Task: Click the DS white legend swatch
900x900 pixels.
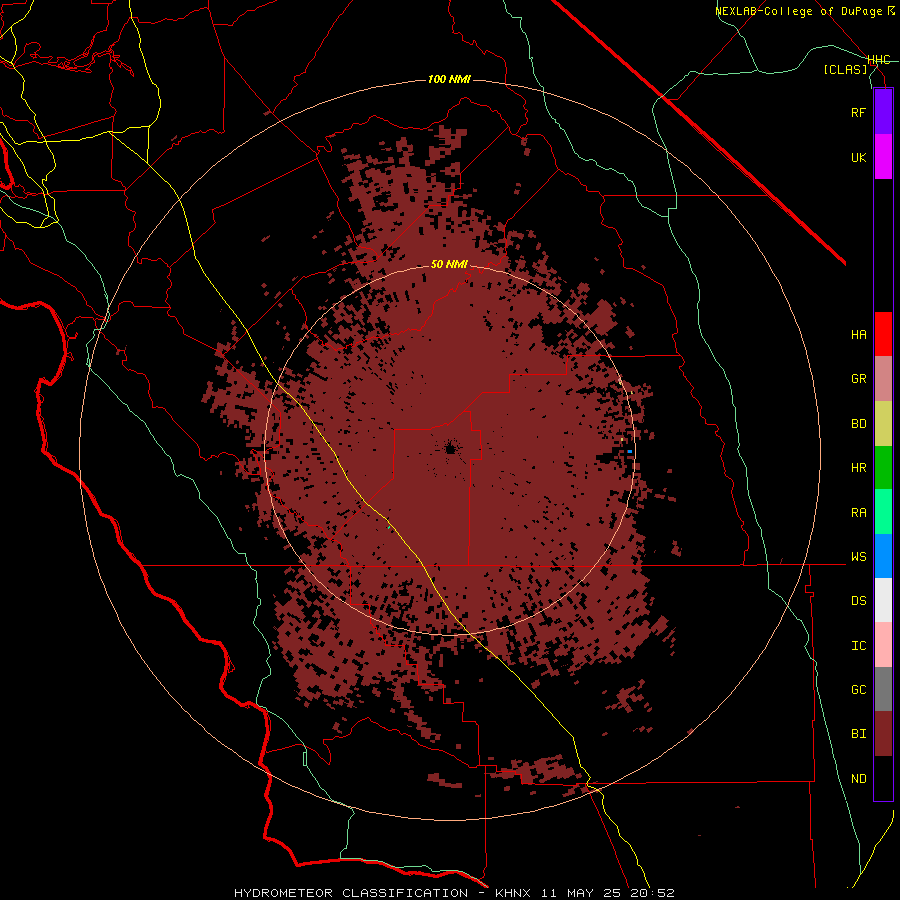Action: (883, 600)
